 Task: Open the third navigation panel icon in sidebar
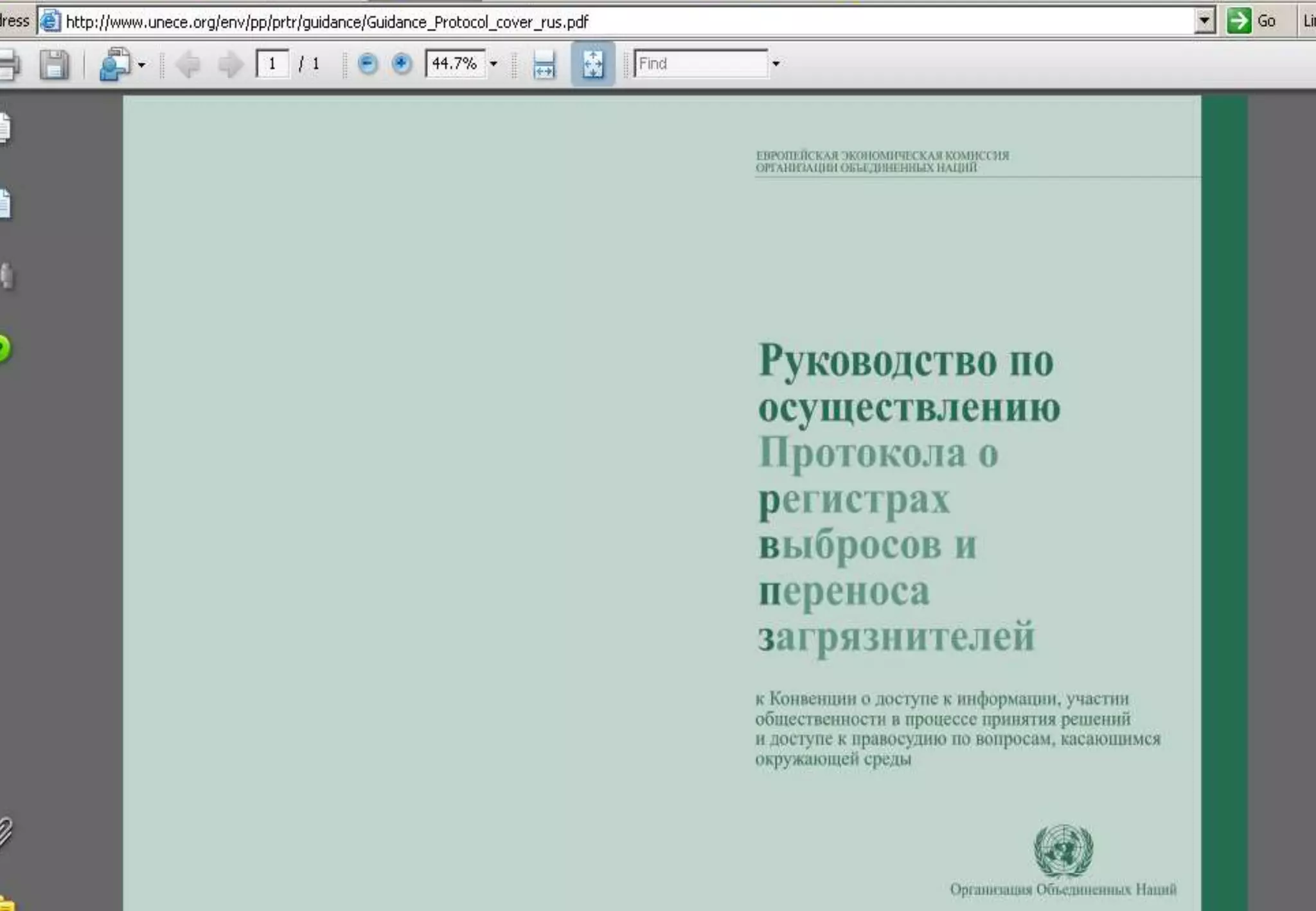point(6,276)
